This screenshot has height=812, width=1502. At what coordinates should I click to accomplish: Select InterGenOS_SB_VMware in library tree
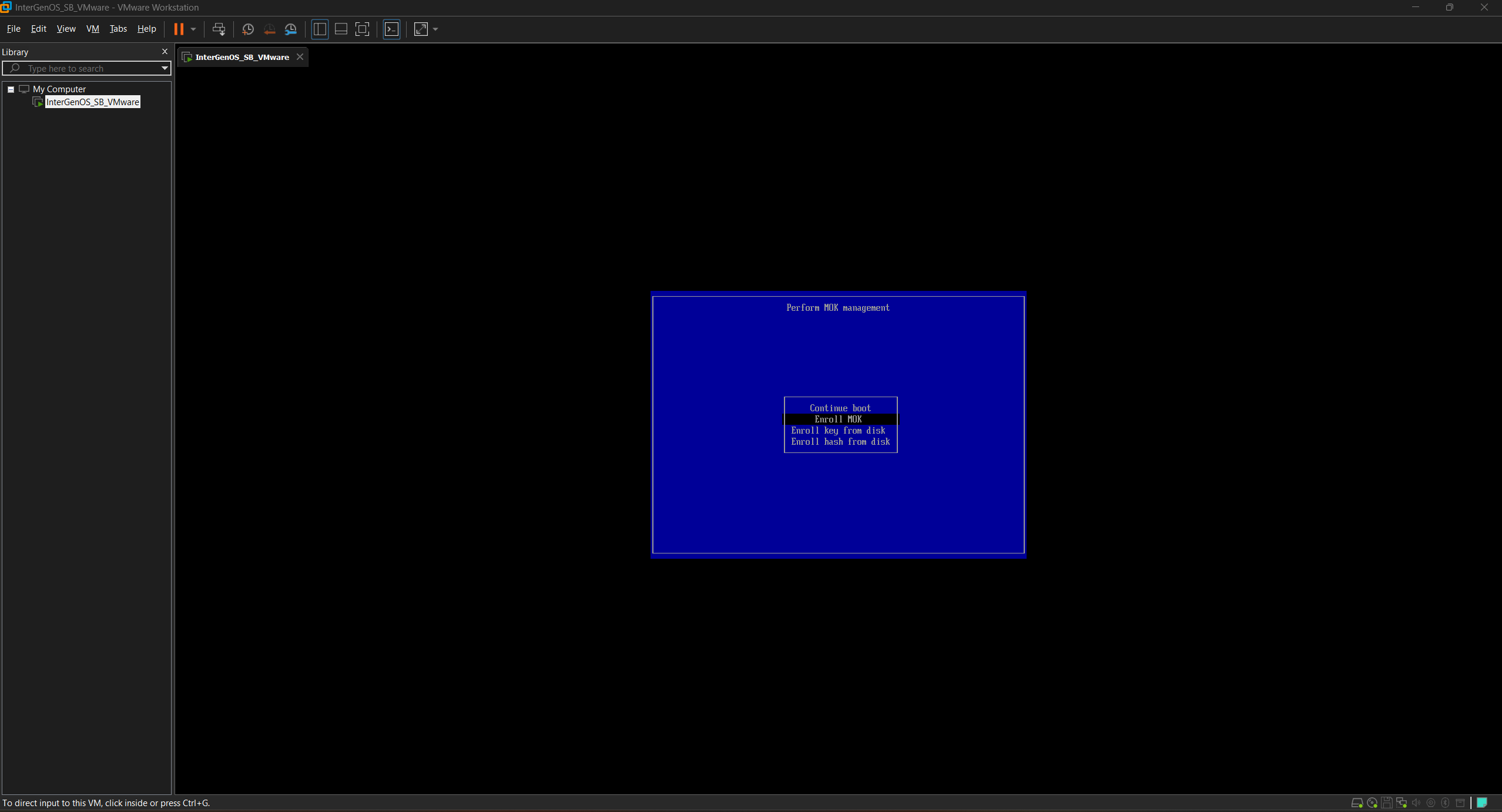(x=93, y=102)
